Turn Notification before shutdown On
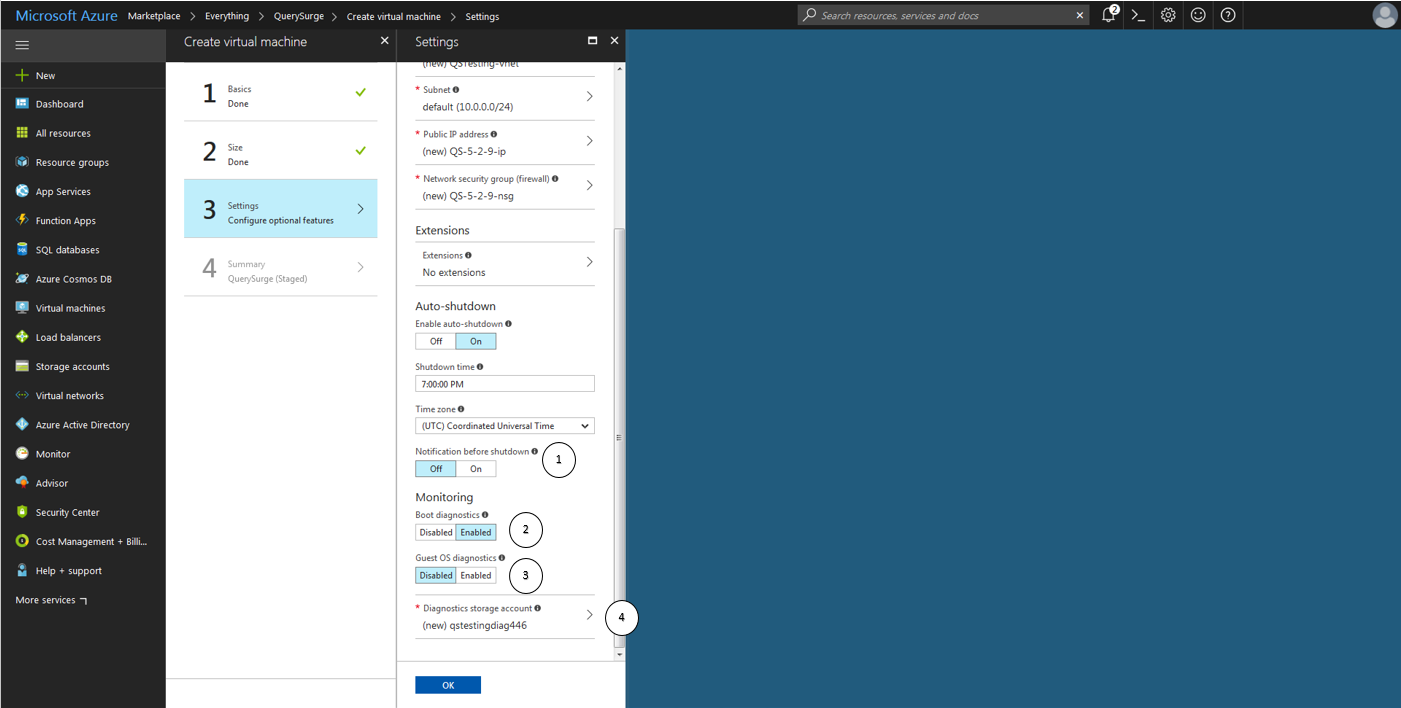The height and width of the screenshot is (708, 1401). tap(476, 468)
